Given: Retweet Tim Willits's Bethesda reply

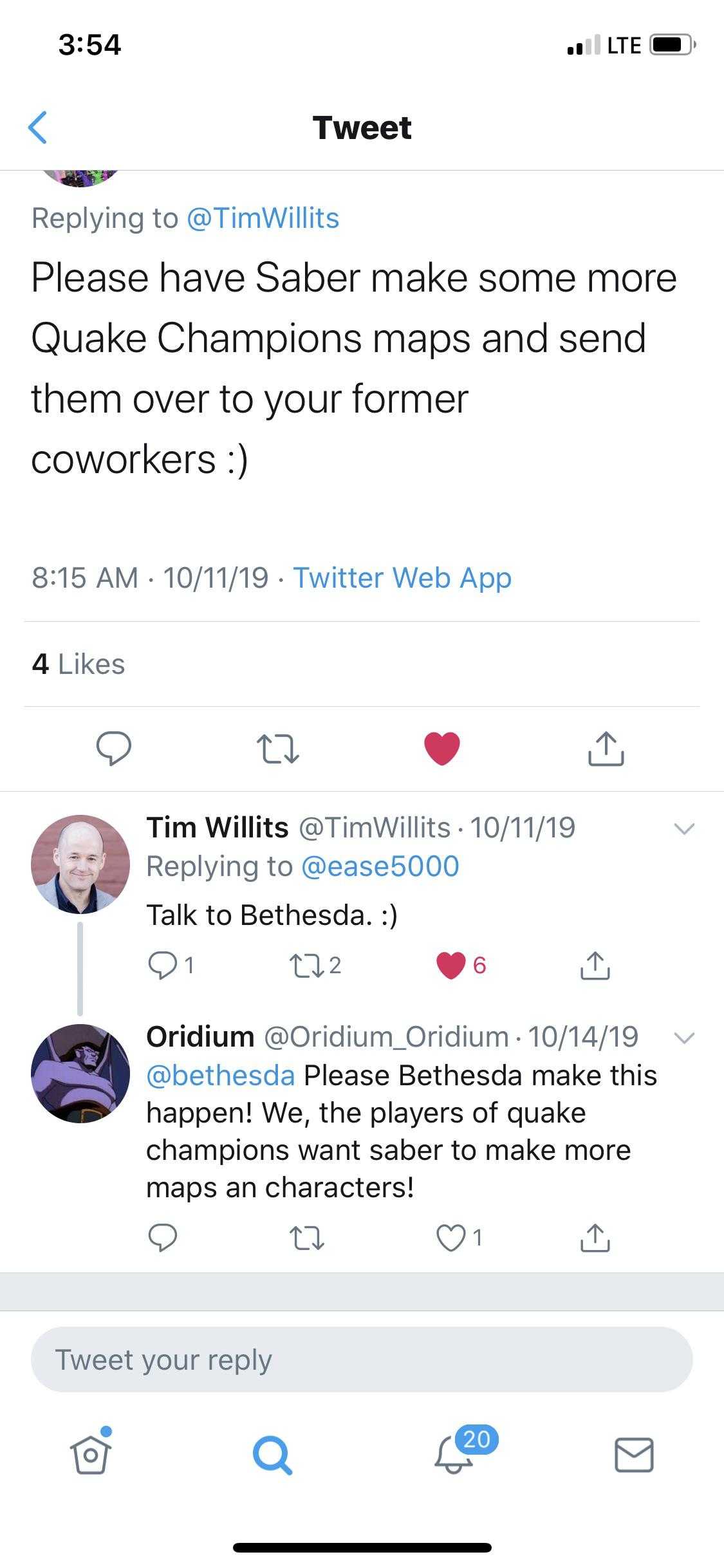Looking at the screenshot, I should pos(306,964).
